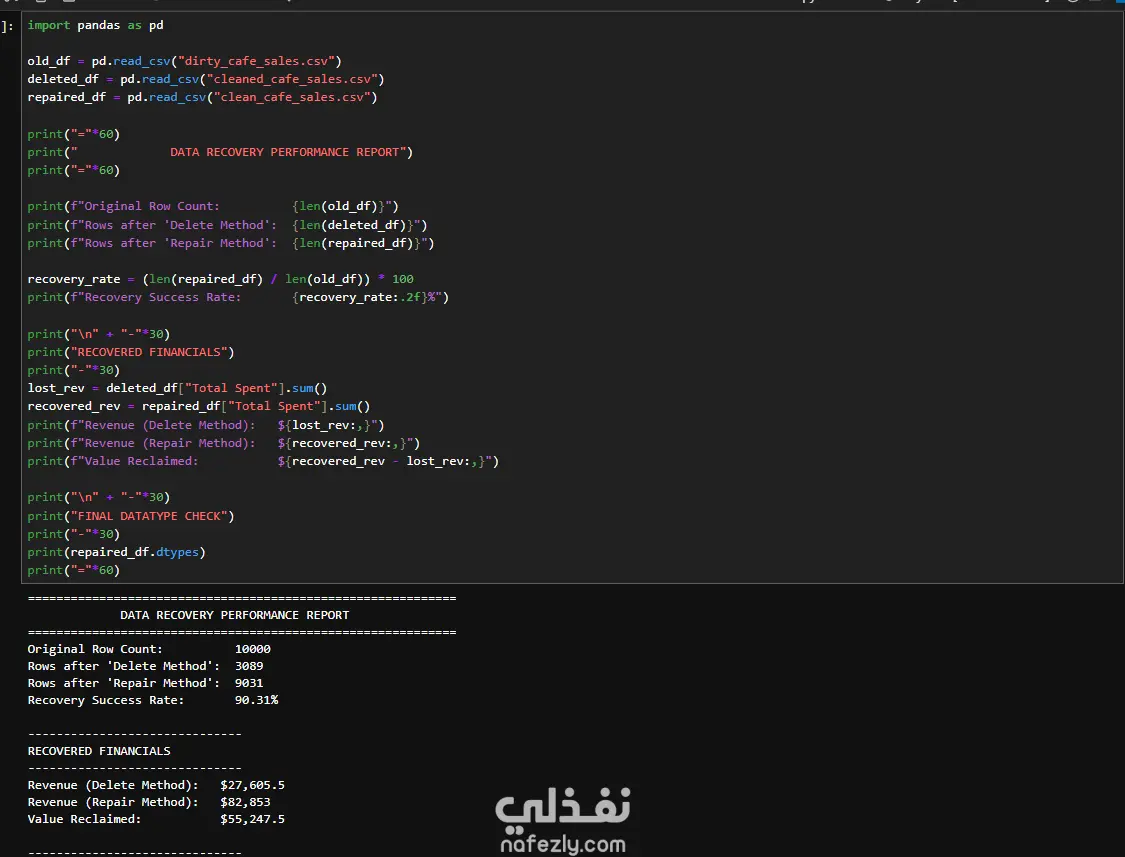Click output row 'Original Row Count: 10000'
The height and width of the screenshot is (857, 1125).
[x=149, y=649]
